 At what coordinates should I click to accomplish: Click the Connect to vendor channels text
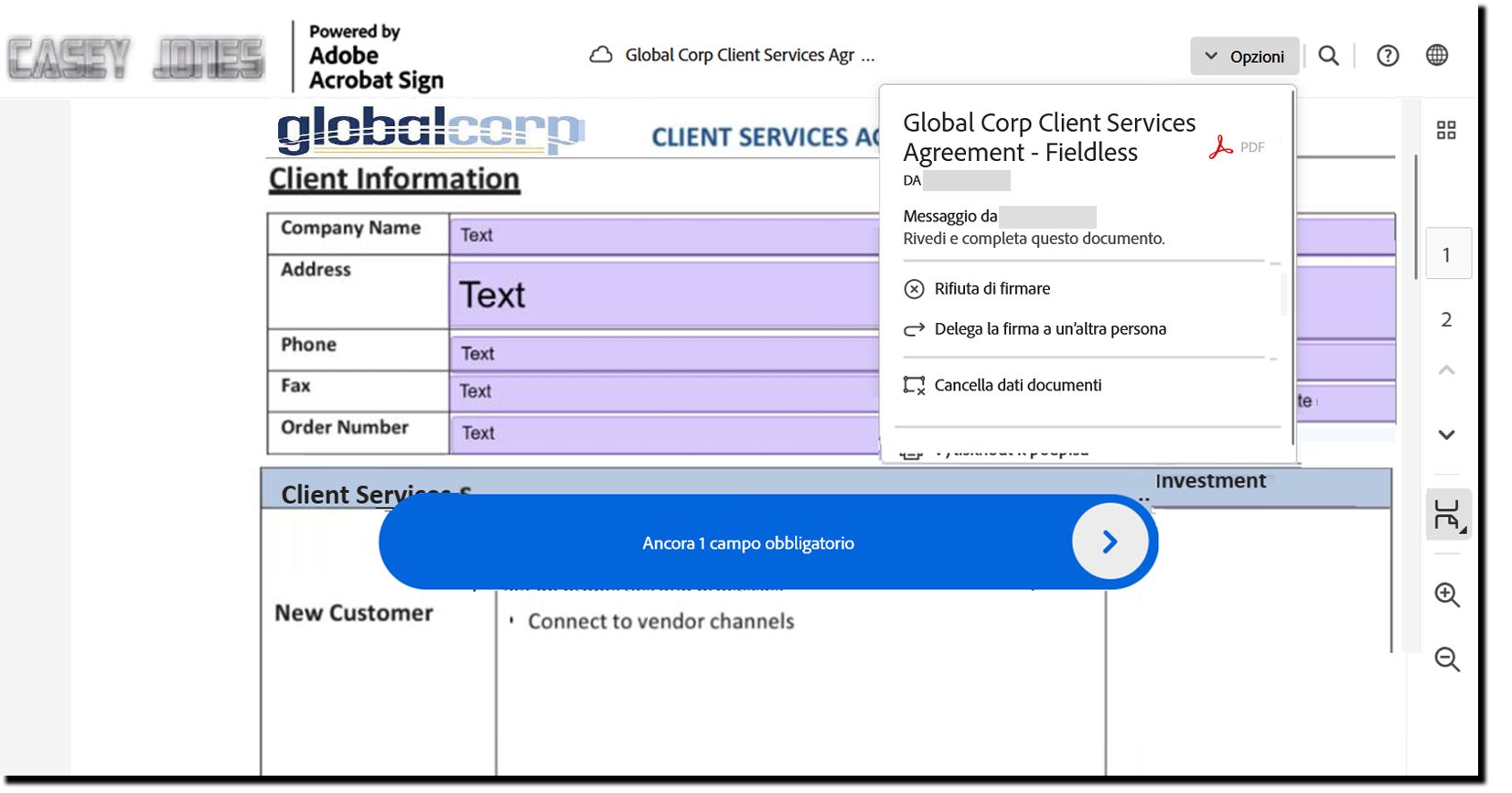(x=660, y=621)
